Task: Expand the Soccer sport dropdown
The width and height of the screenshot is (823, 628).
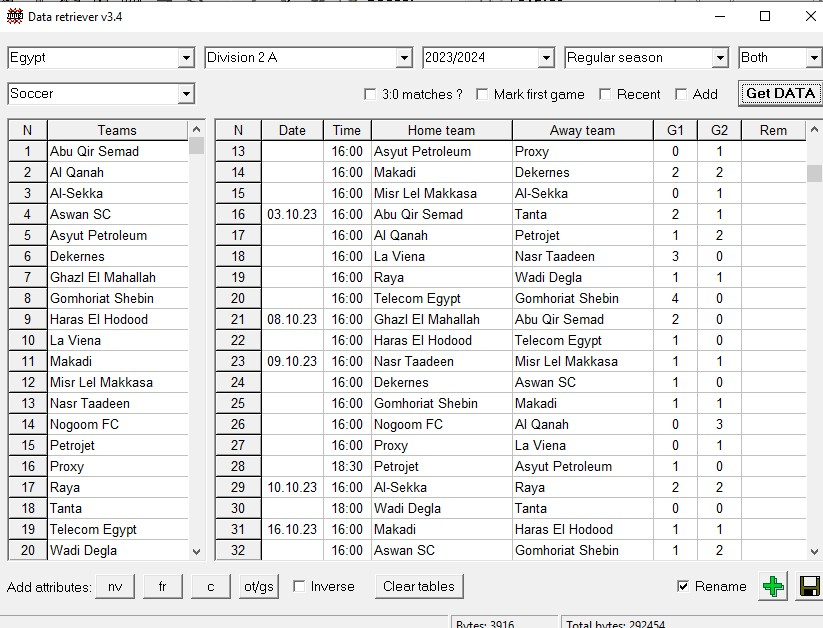Action: [186, 94]
